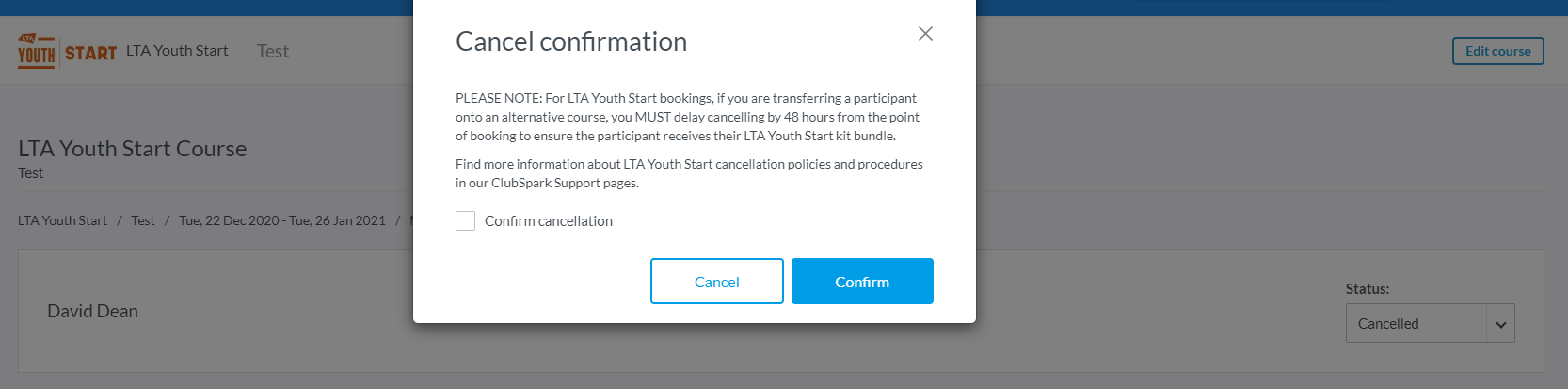The width and height of the screenshot is (1568, 389).
Task: Select the Tue, 22 Dec 2020 date breadcrumb
Action: click(282, 220)
